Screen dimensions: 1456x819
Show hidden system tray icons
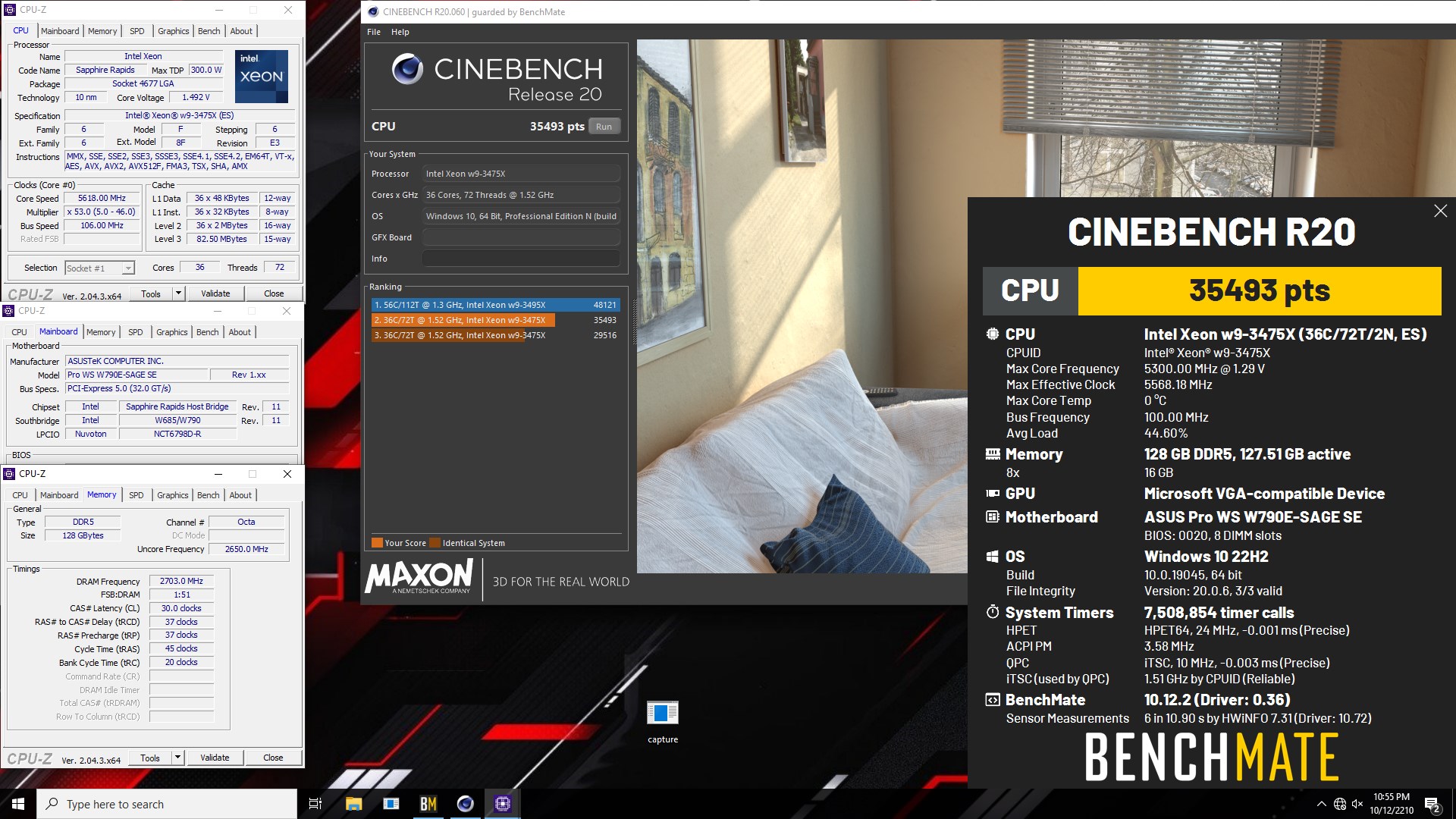(1321, 804)
